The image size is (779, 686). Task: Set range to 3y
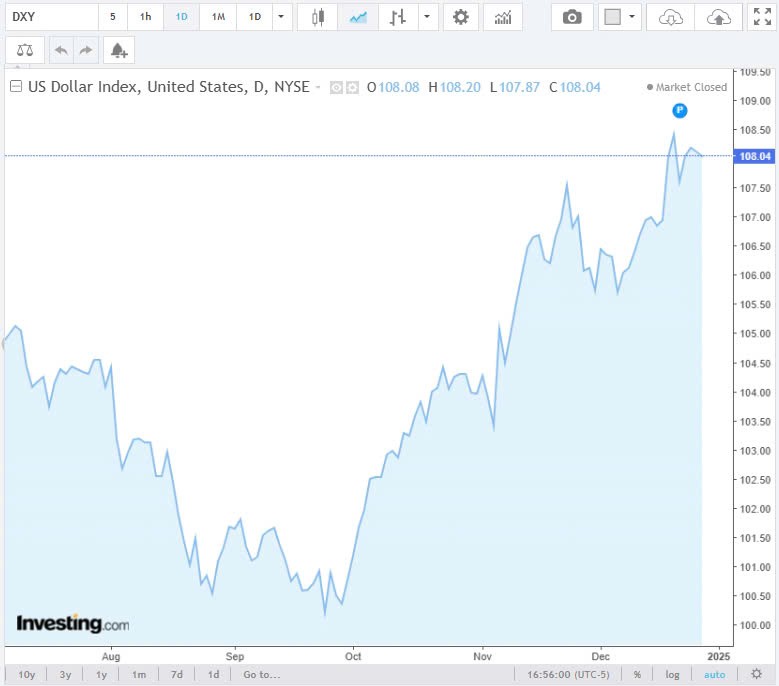point(65,675)
